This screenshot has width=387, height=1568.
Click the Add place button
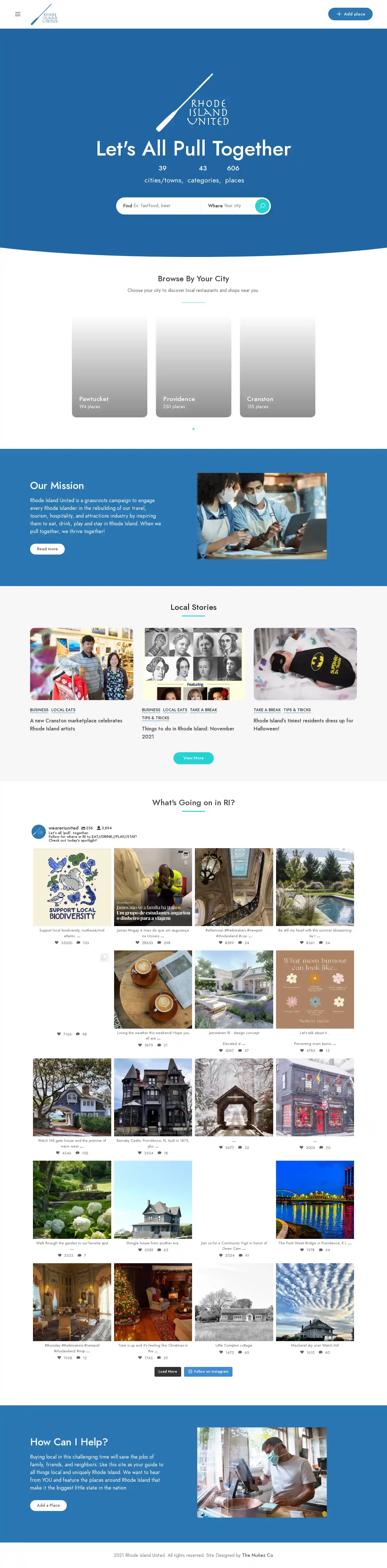coord(350,14)
